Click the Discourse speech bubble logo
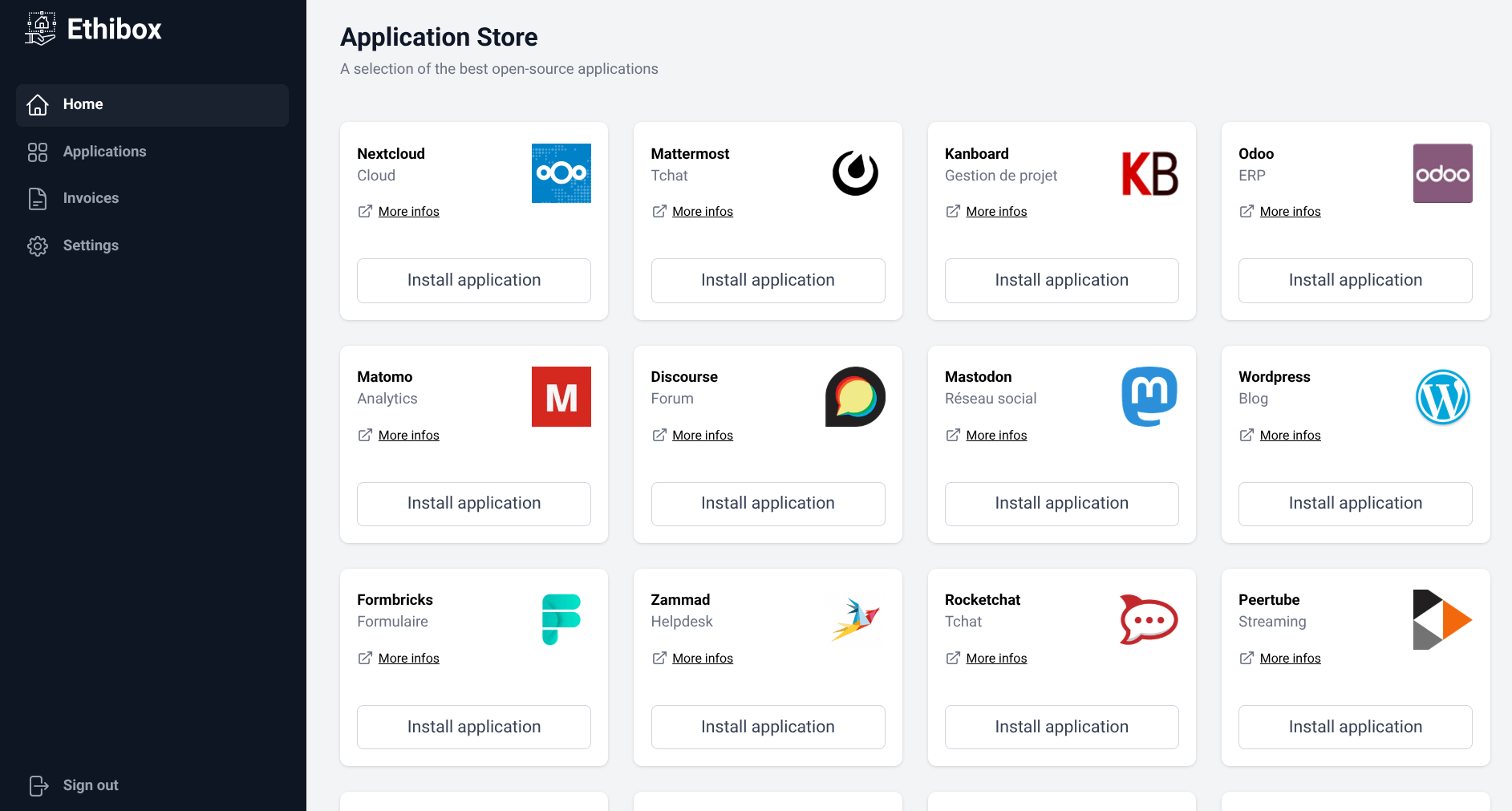The width and height of the screenshot is (1512, 811). click(x=855, y=396)
